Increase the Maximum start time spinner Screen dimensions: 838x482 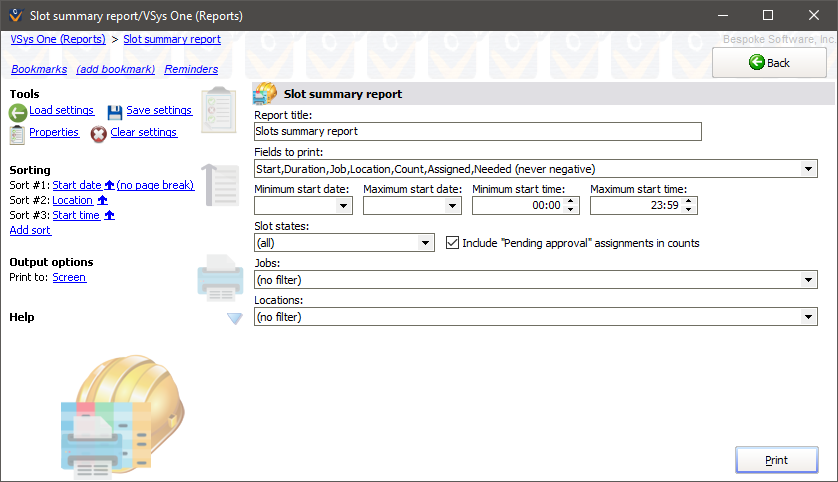pos(689,201)
